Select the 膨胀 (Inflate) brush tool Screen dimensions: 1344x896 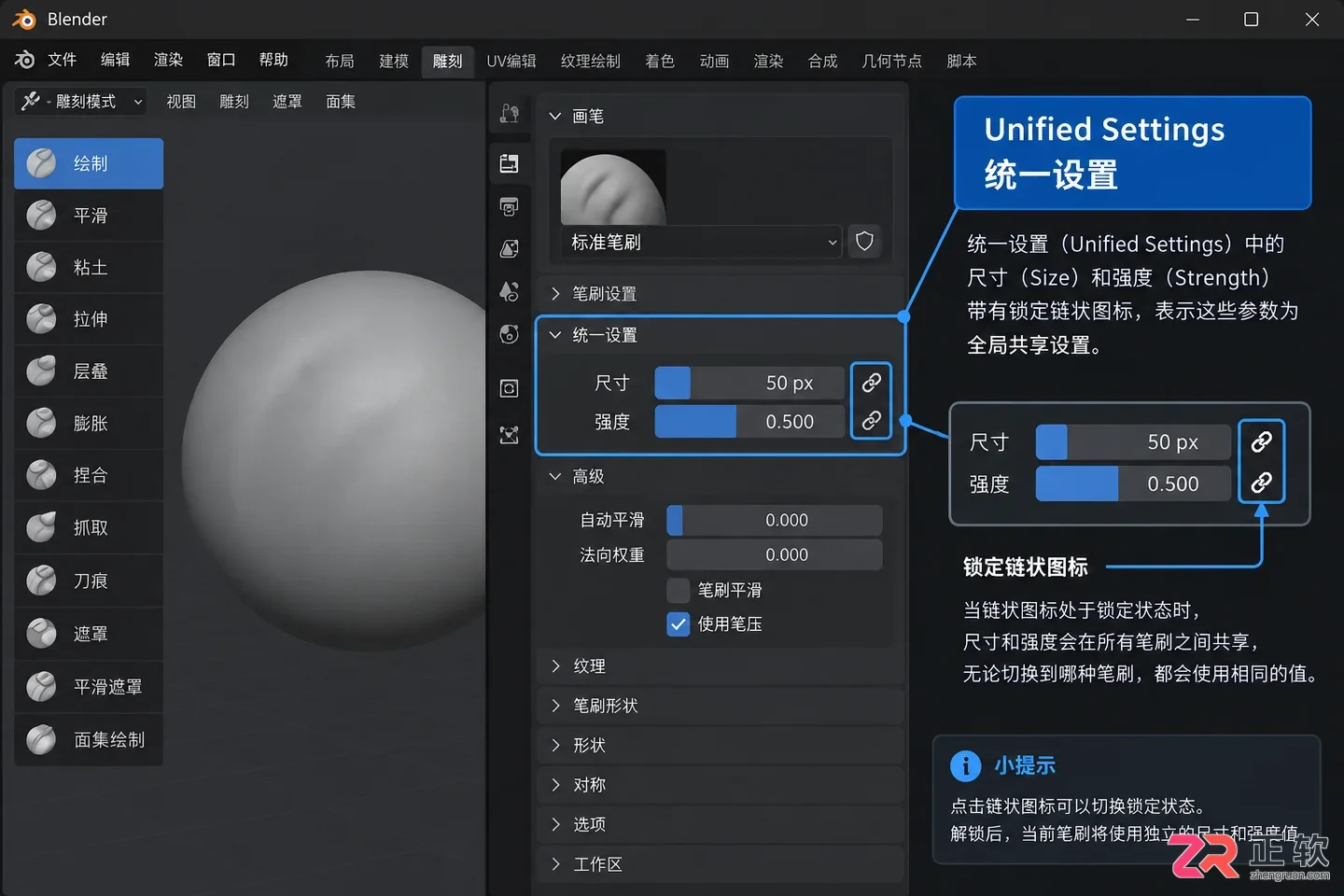coord(89,424)
